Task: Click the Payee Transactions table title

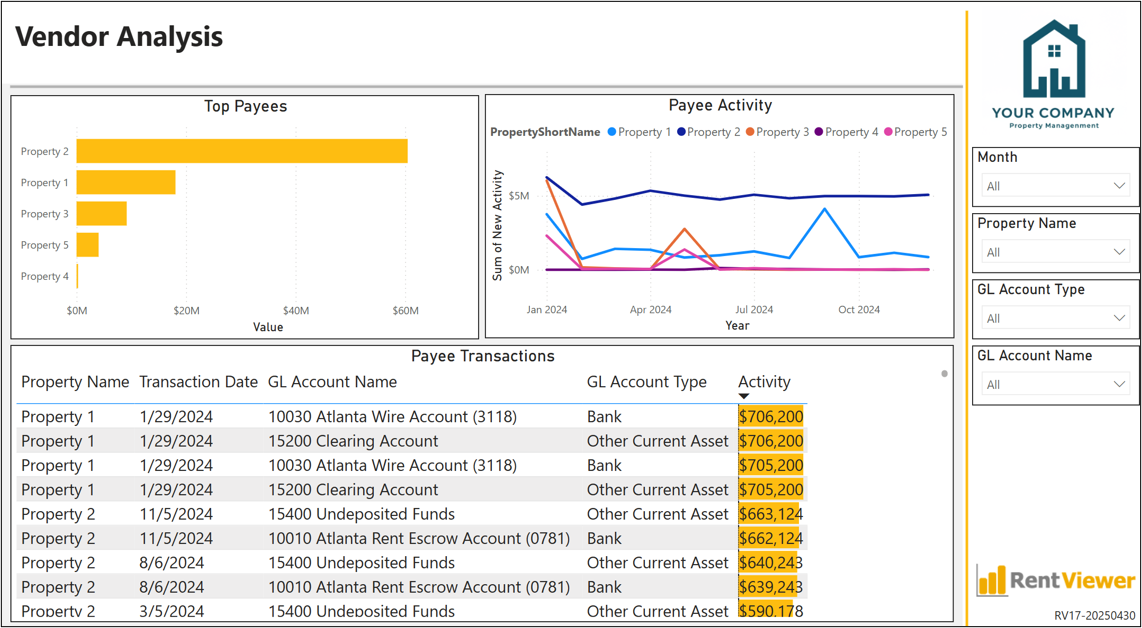Action: coord(483,356)
